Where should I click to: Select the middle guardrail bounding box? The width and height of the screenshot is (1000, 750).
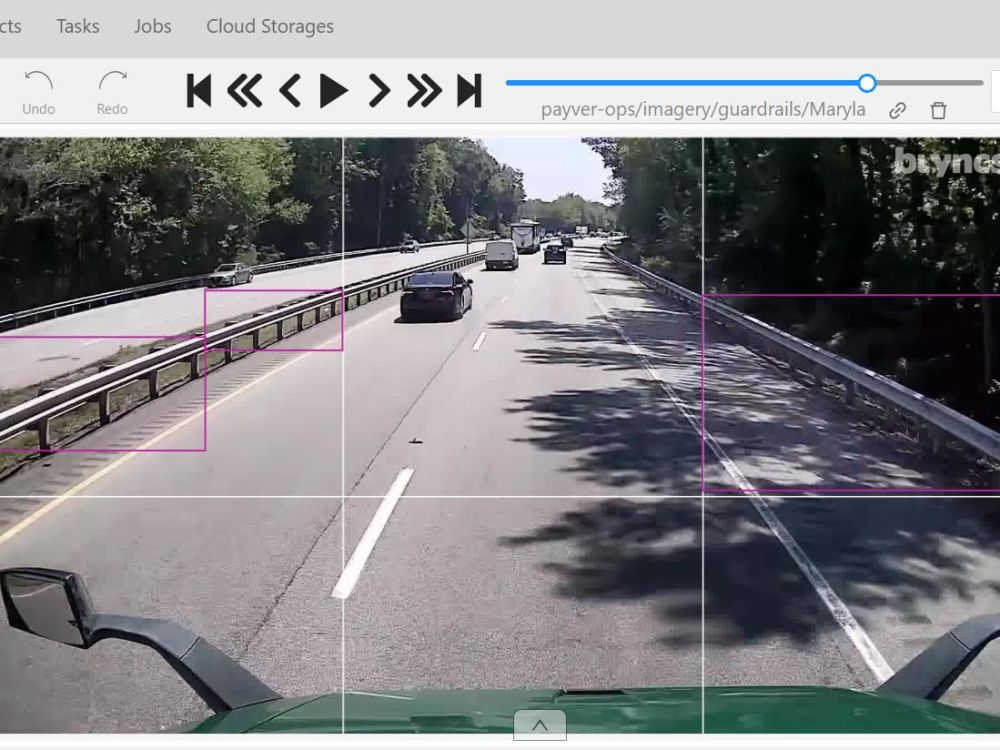click(x=274, y=320)
